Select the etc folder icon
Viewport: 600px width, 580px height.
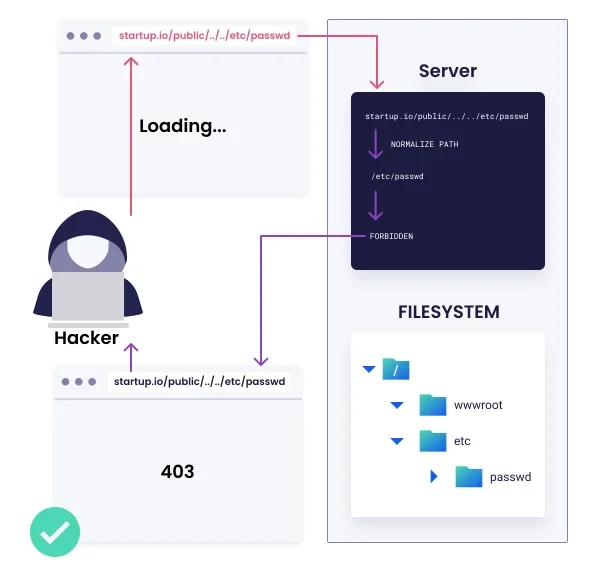[x=433, y=441]
